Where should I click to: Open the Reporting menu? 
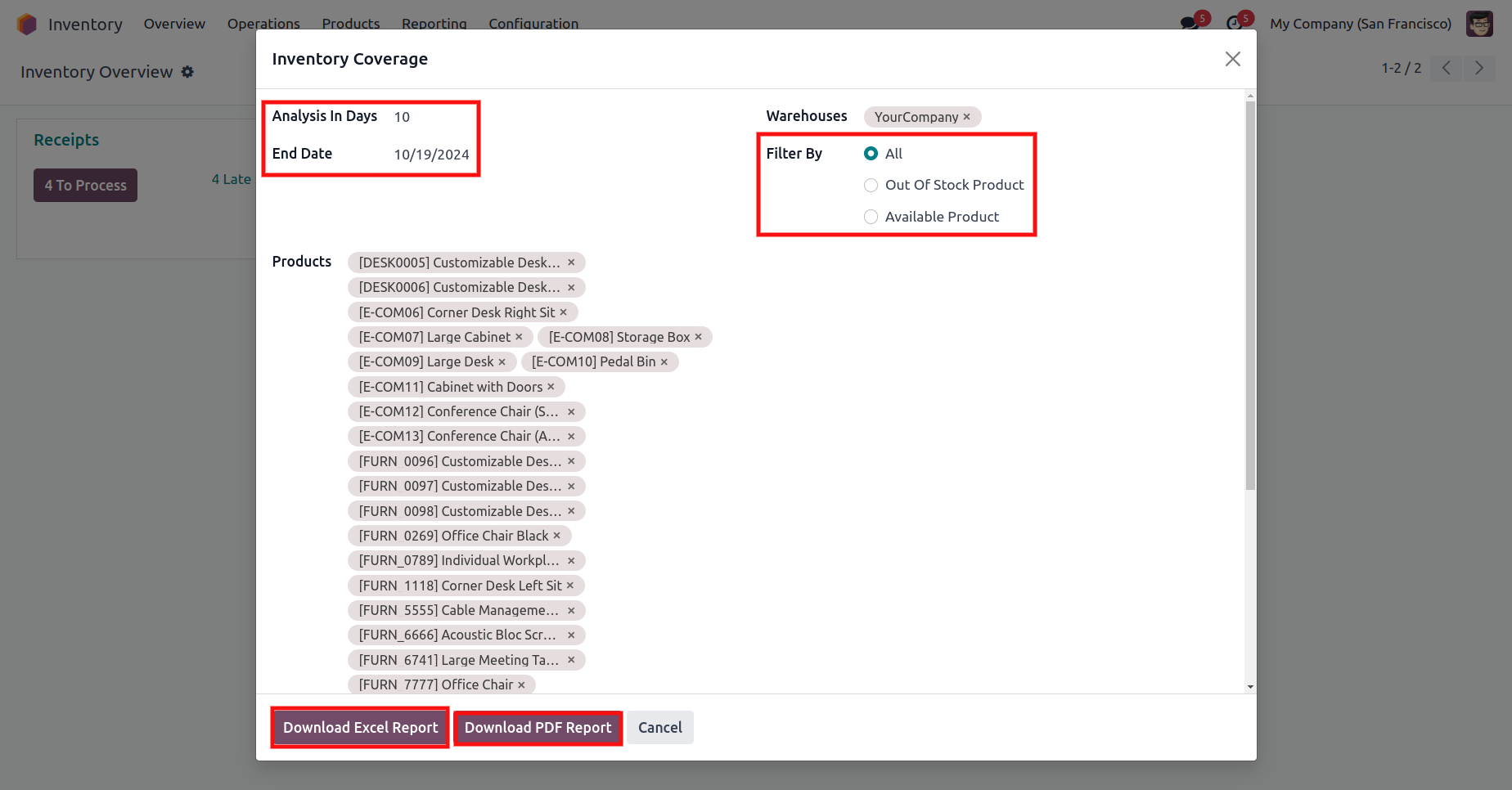tap(434, 24)
